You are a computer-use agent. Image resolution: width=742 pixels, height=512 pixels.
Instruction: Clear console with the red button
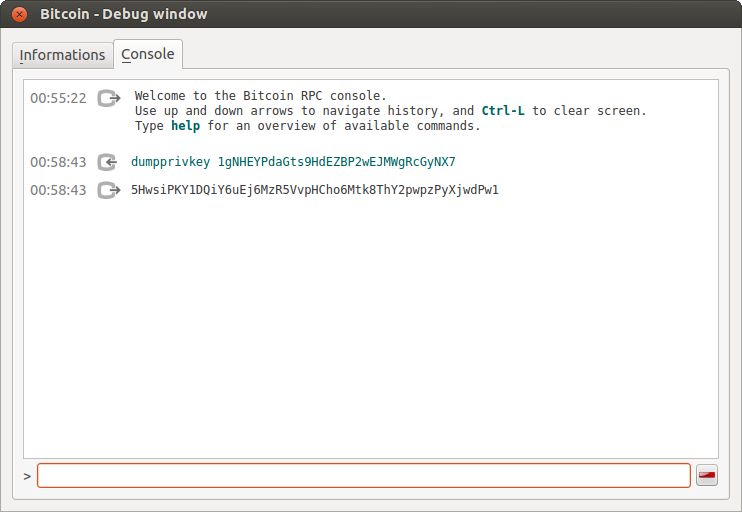(x=707, y=475)
